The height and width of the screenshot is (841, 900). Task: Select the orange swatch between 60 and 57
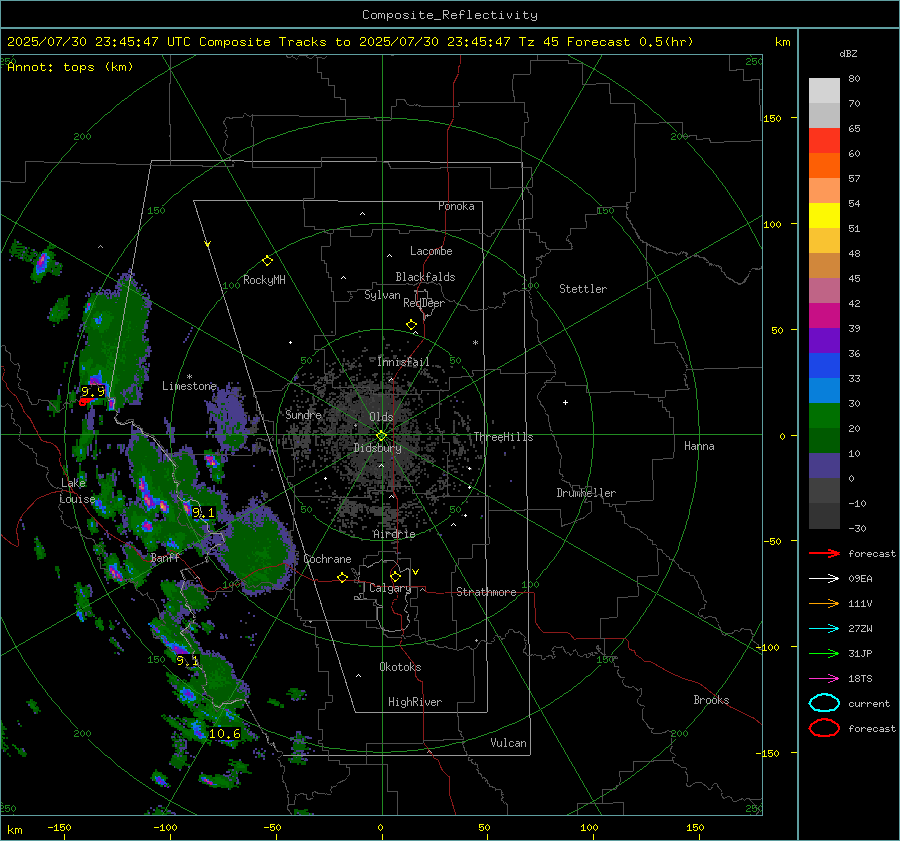[x=824, y=165]
